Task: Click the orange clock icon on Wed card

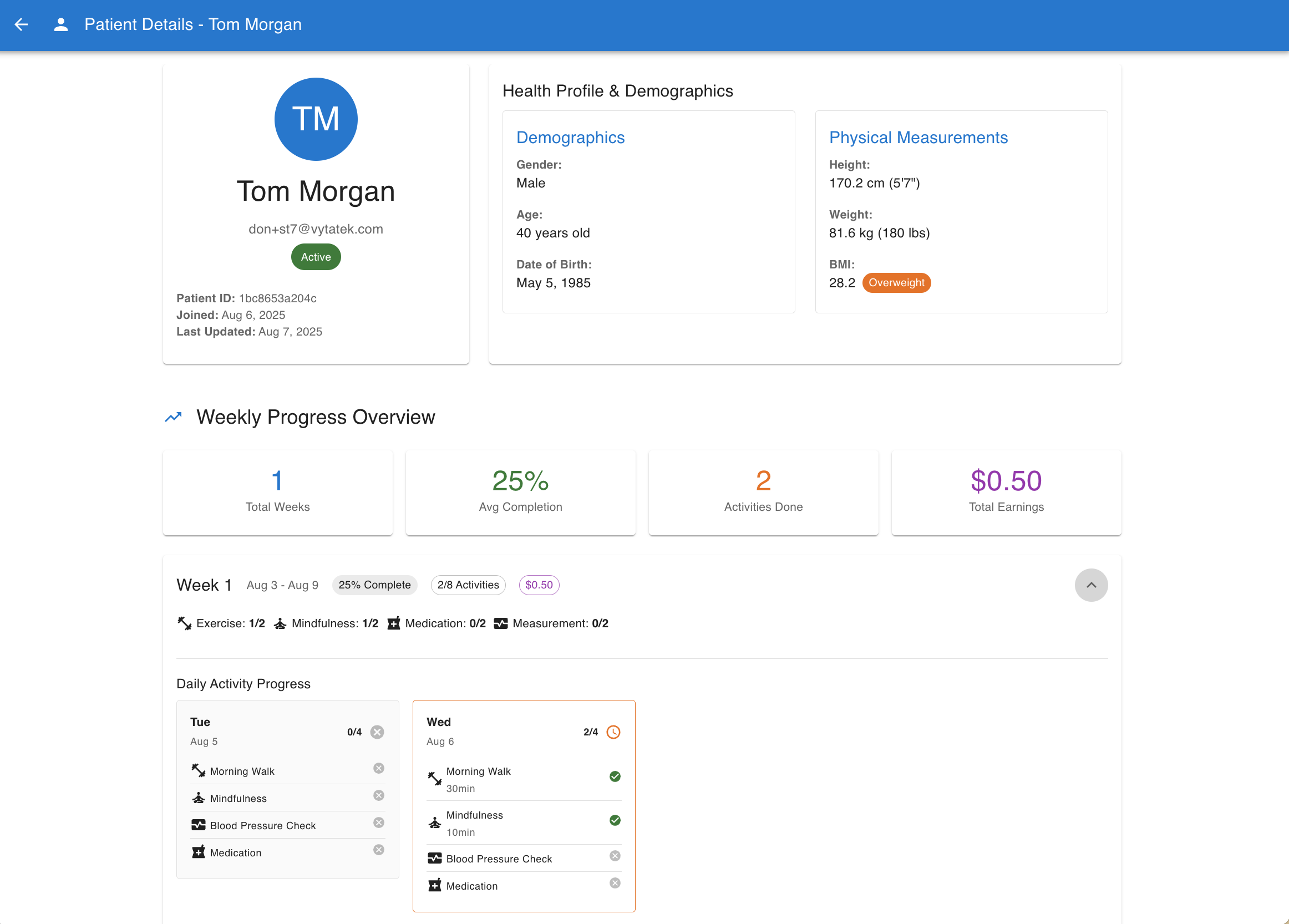Action: click(x=613, y=732)
